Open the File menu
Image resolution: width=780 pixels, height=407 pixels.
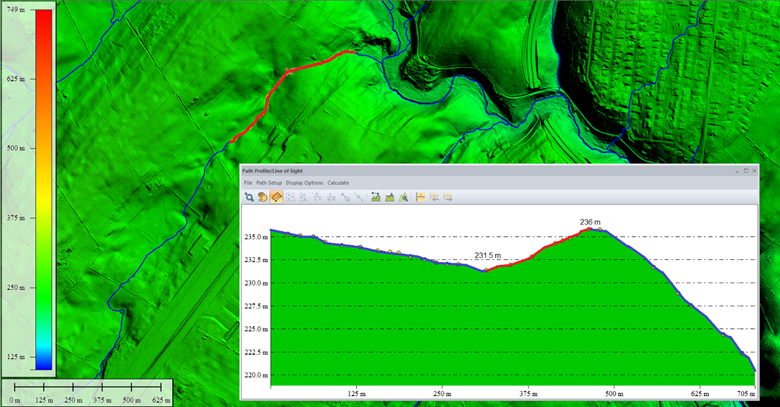pyautogui.click(x=246, y=183)
